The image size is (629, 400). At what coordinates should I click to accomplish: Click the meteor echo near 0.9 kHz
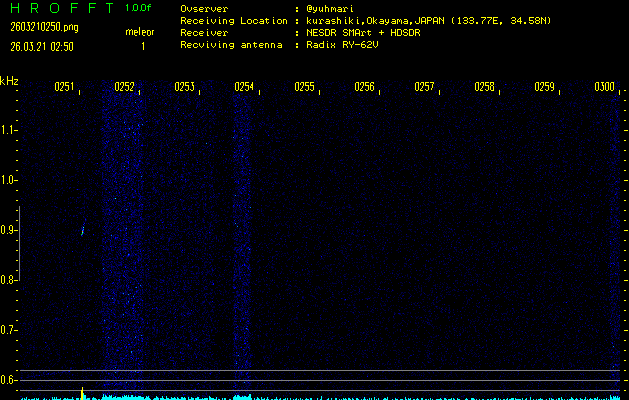(83, 229)
